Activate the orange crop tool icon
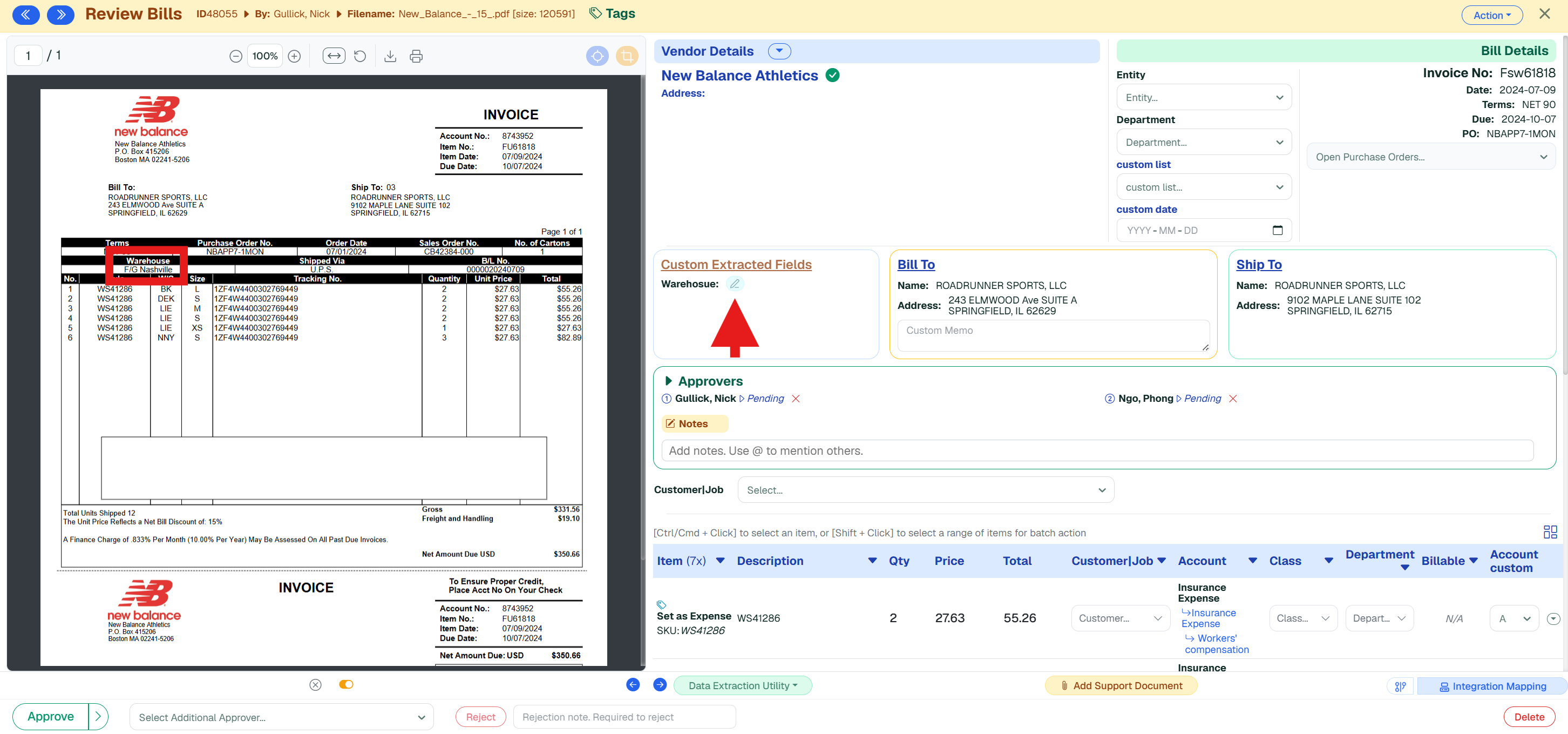Screen dimensions: 1568x734 coord(627,56)
